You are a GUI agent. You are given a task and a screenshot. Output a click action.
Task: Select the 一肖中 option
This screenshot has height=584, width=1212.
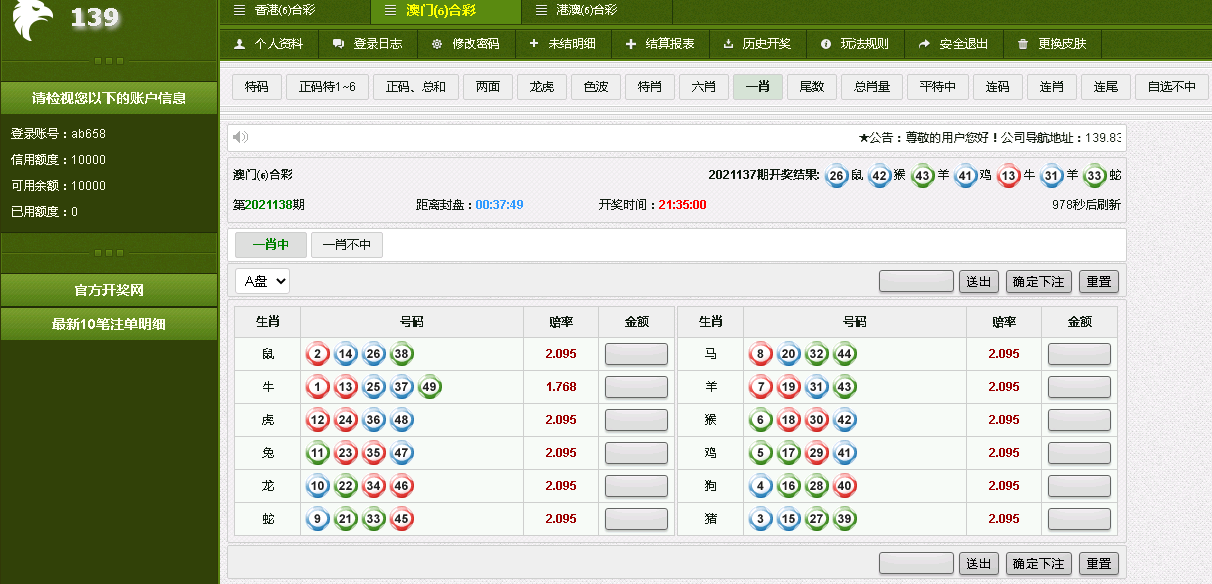[270, 244]
